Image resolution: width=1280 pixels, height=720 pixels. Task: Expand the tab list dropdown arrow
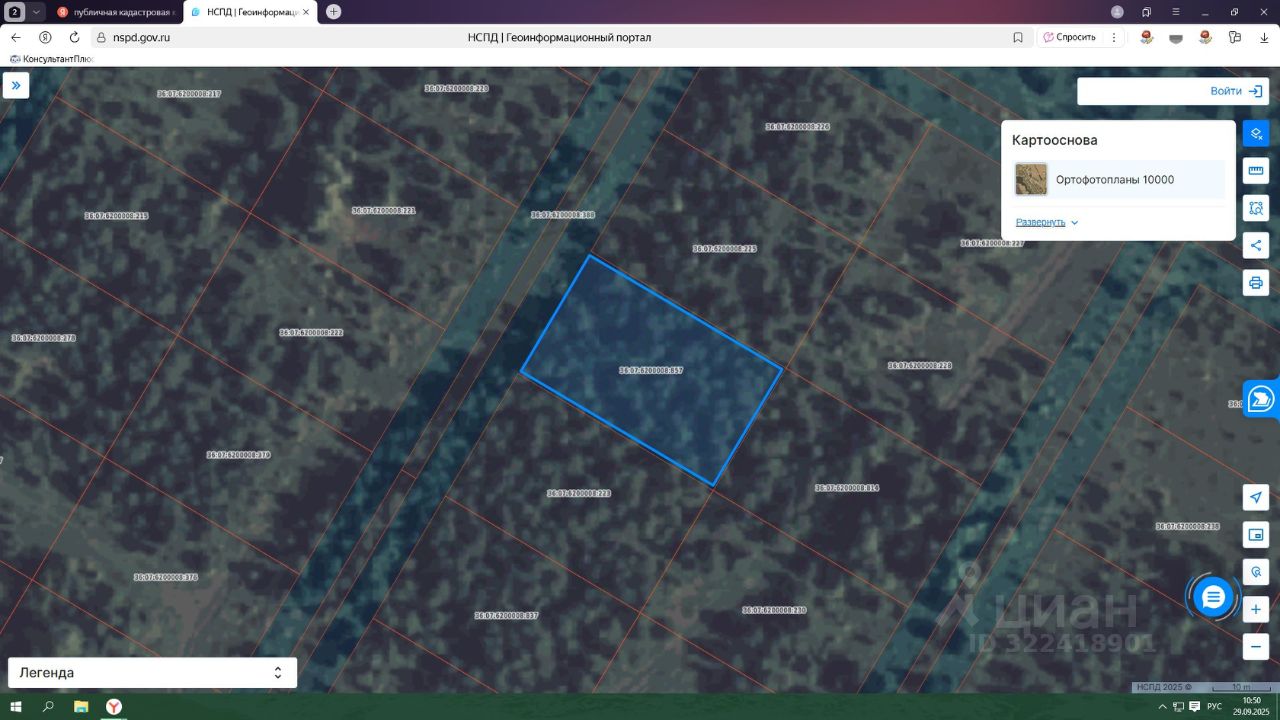click(37, 12)
